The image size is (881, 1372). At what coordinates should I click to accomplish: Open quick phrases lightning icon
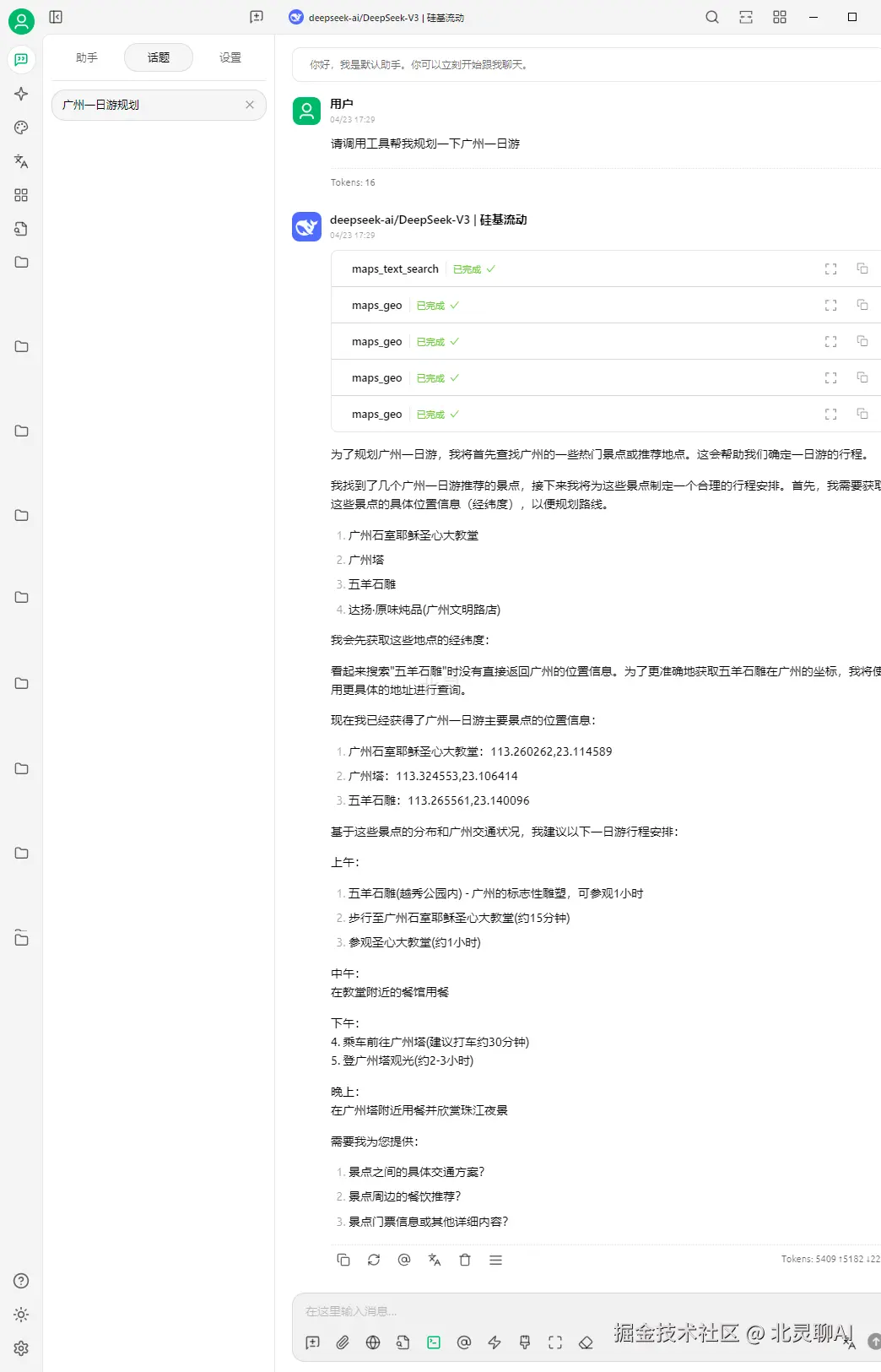(x=495, y=1342)
